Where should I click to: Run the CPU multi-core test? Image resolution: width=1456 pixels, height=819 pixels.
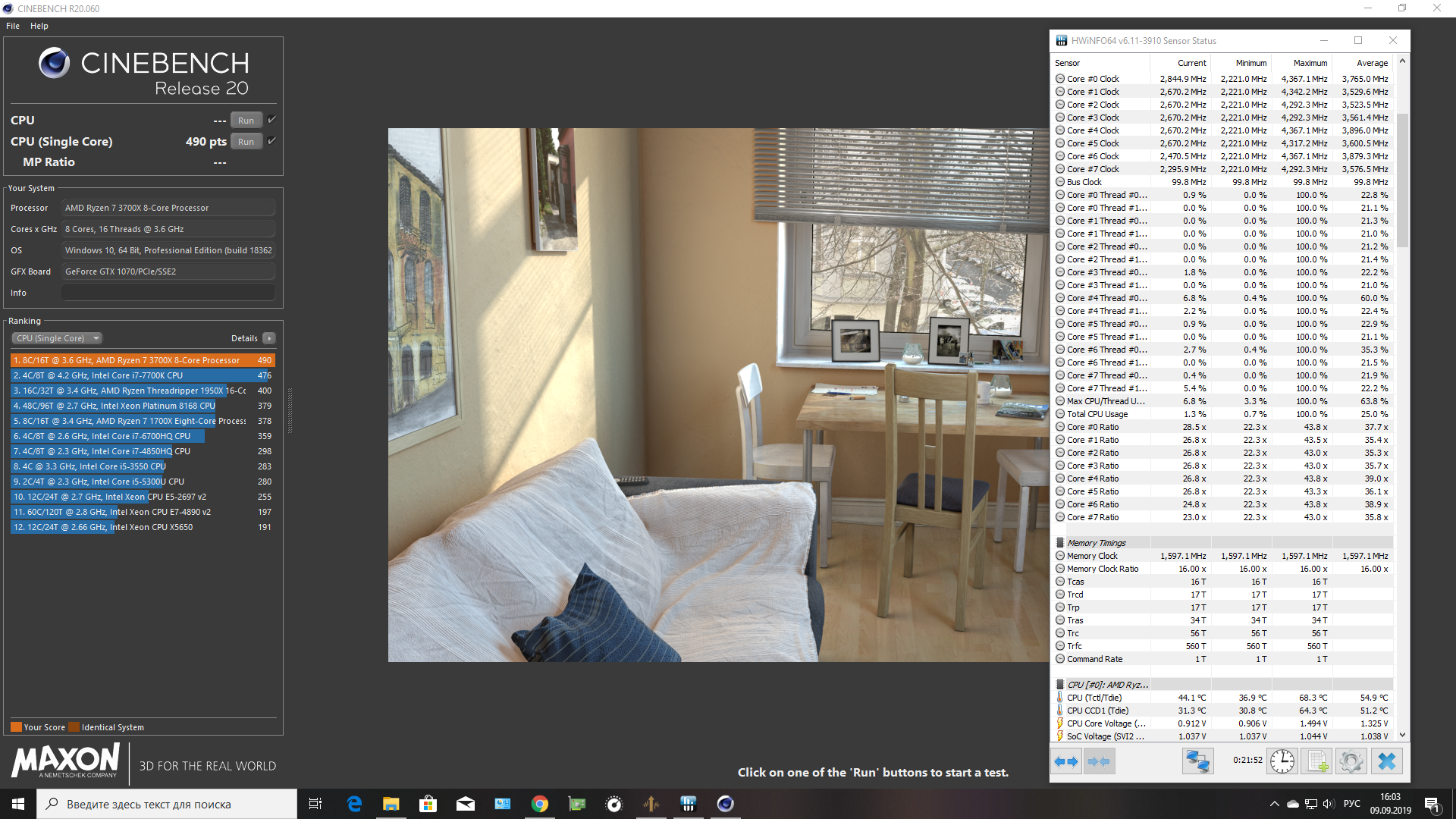click(246, 121)
